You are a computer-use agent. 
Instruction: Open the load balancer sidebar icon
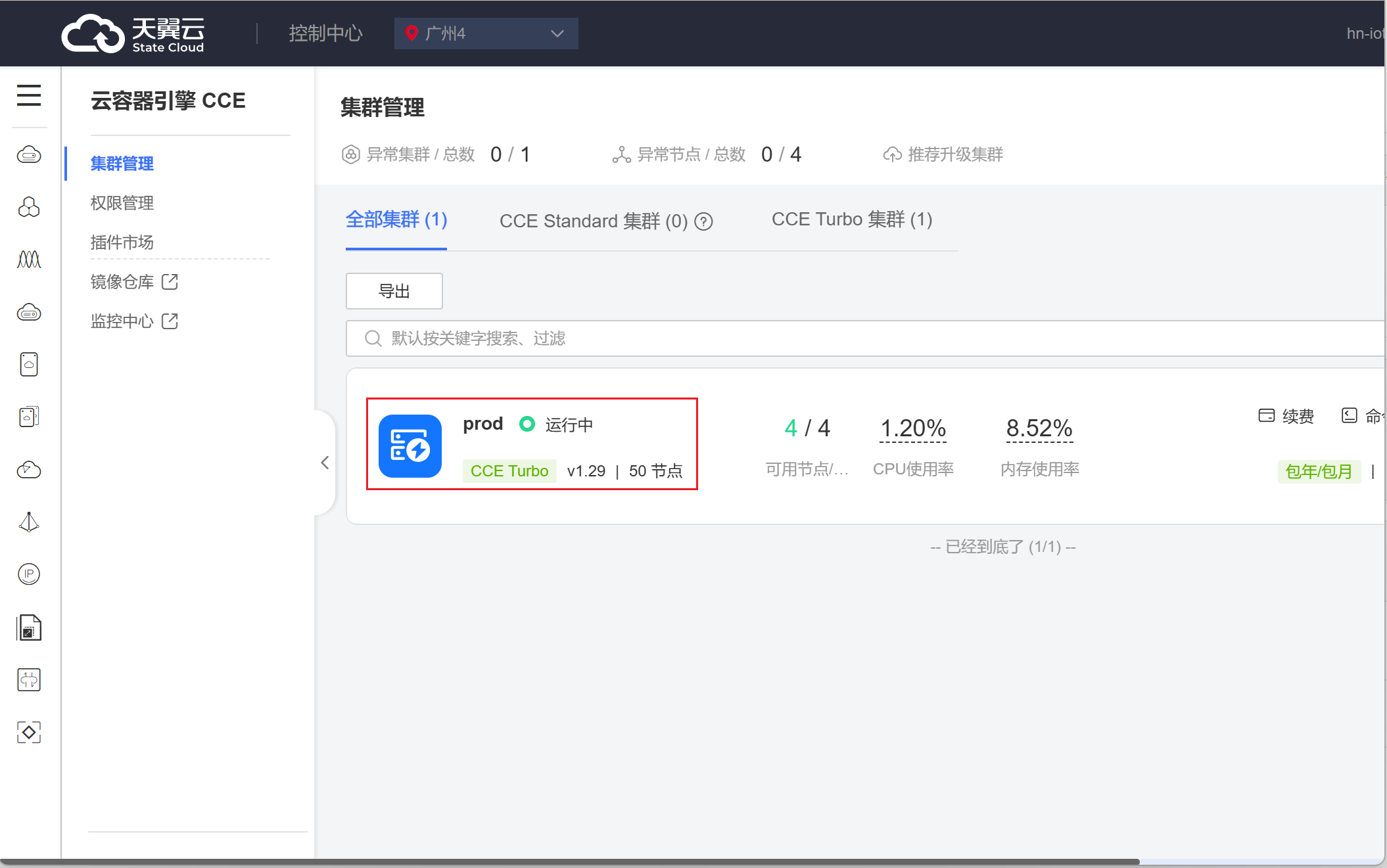coord(29,679)
